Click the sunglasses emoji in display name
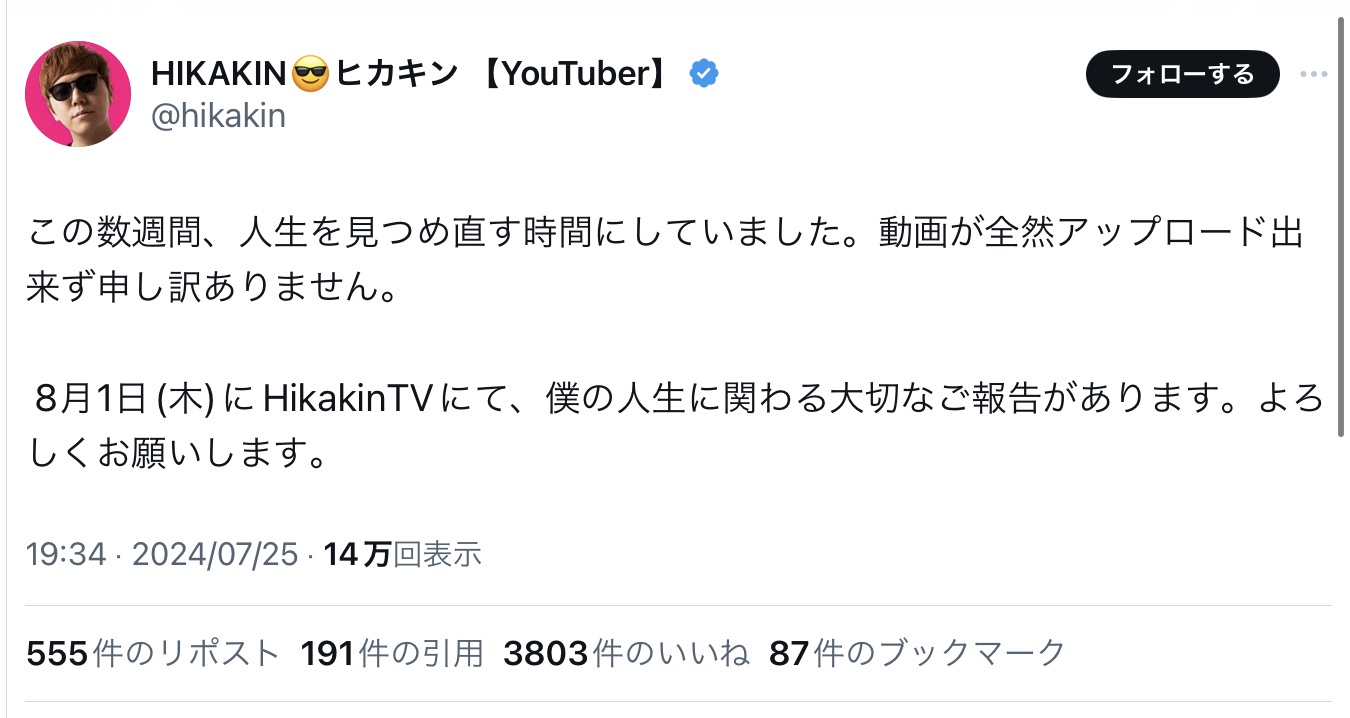This screenshot has height=718, width=1350. (x=310, y=74)
